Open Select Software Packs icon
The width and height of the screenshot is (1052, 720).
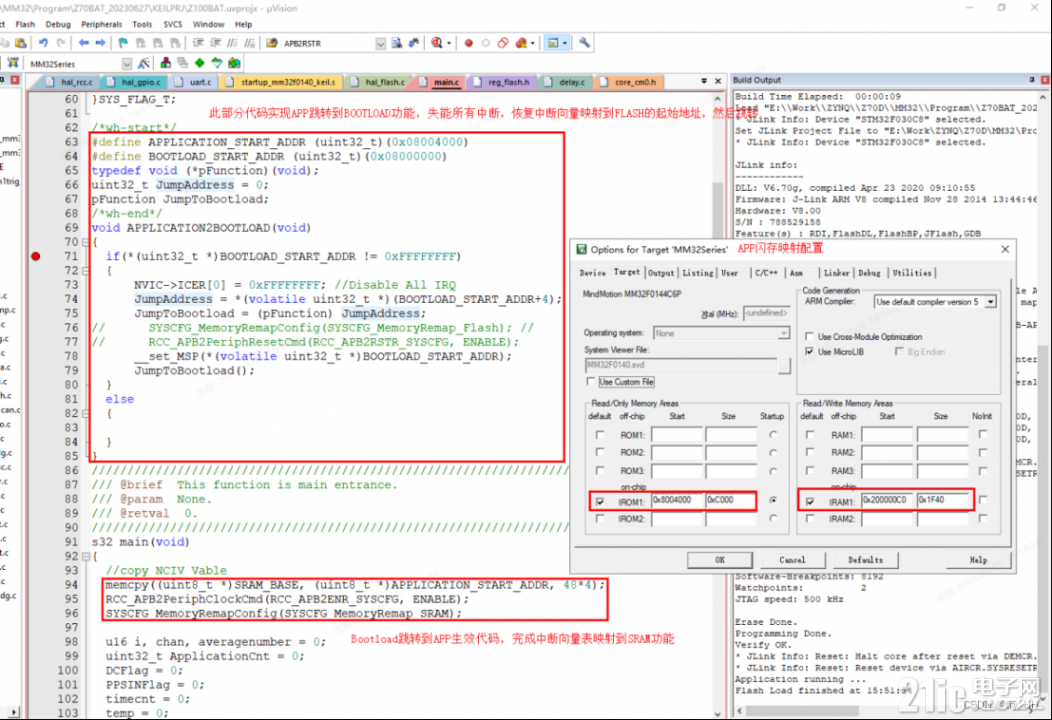click(x=217, y=63)
